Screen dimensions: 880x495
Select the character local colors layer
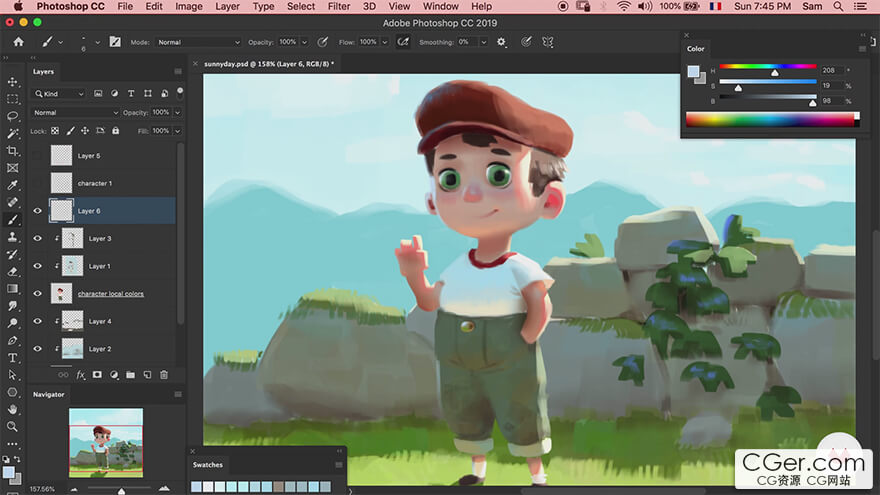(x=111, y=294)
